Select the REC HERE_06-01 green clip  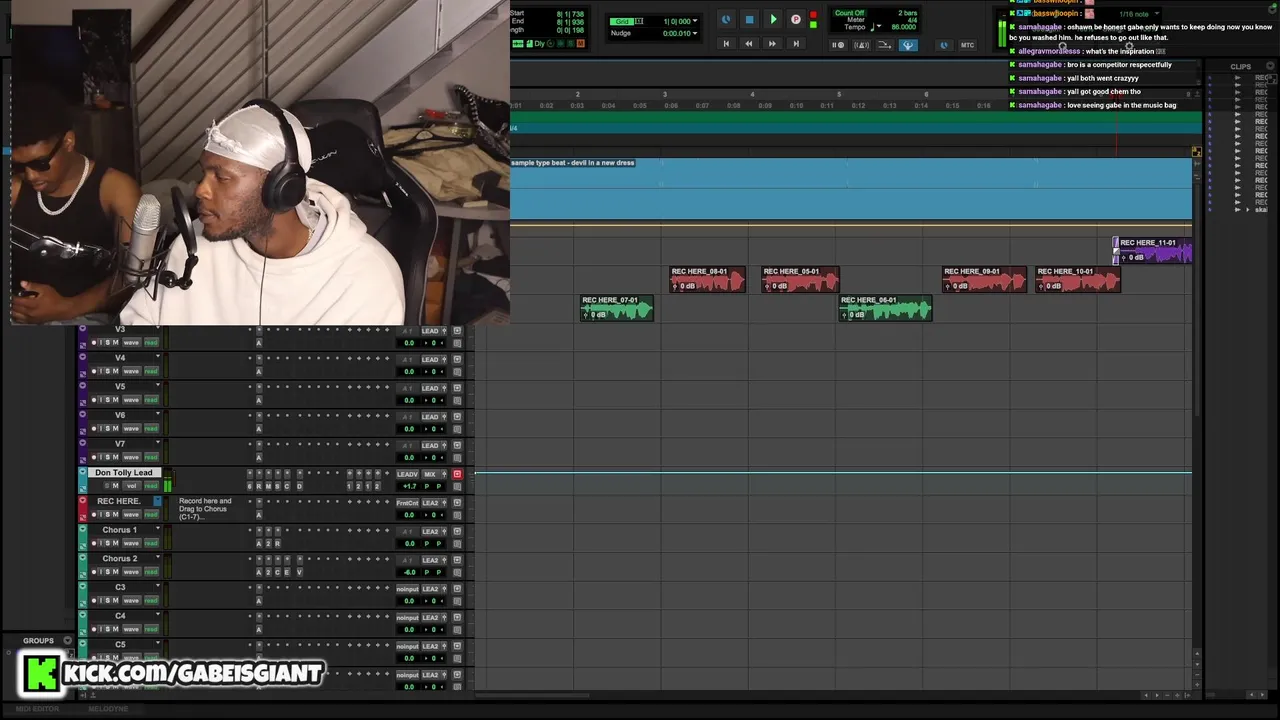coord(886,309)
